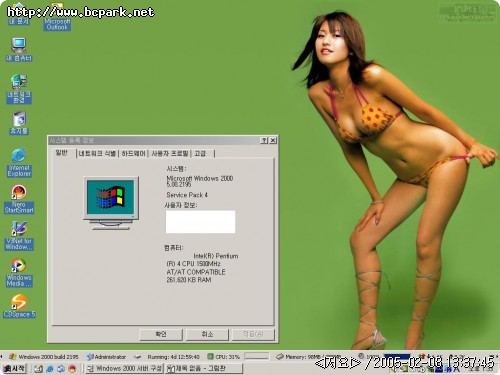Switch to Network Identification (네트워크 식별) tab
Viewport: 500px width, 375px height.
[97, 154]
